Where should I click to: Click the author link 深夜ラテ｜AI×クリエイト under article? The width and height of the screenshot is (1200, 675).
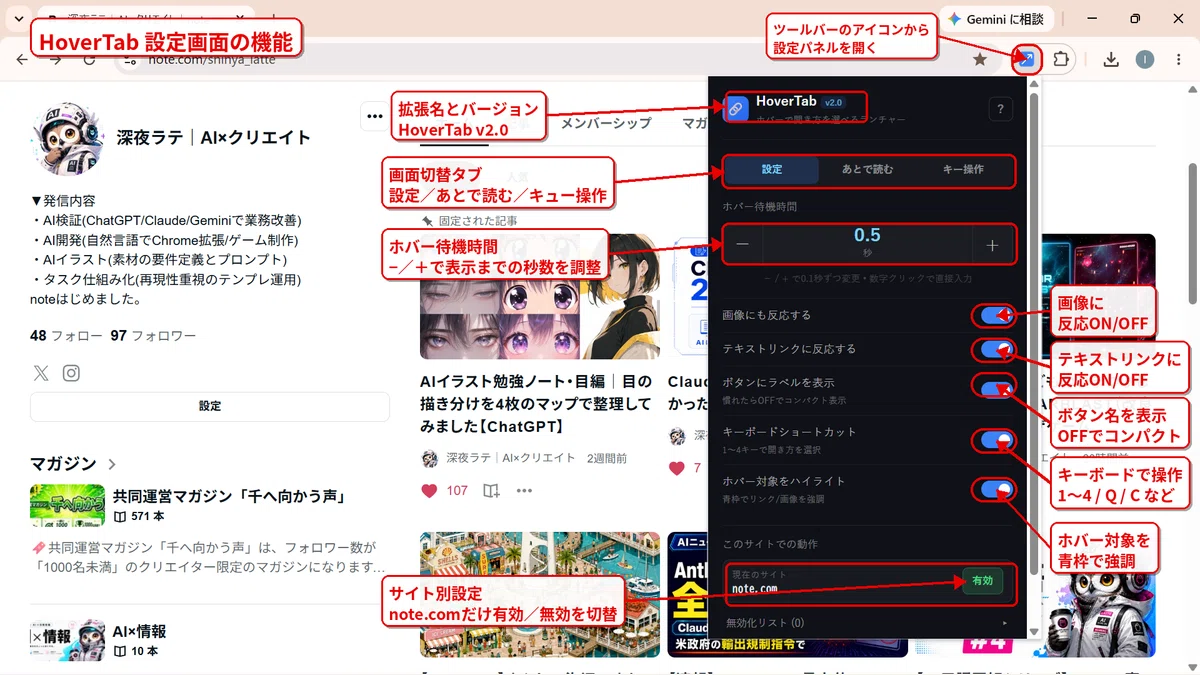pos(509,458)
